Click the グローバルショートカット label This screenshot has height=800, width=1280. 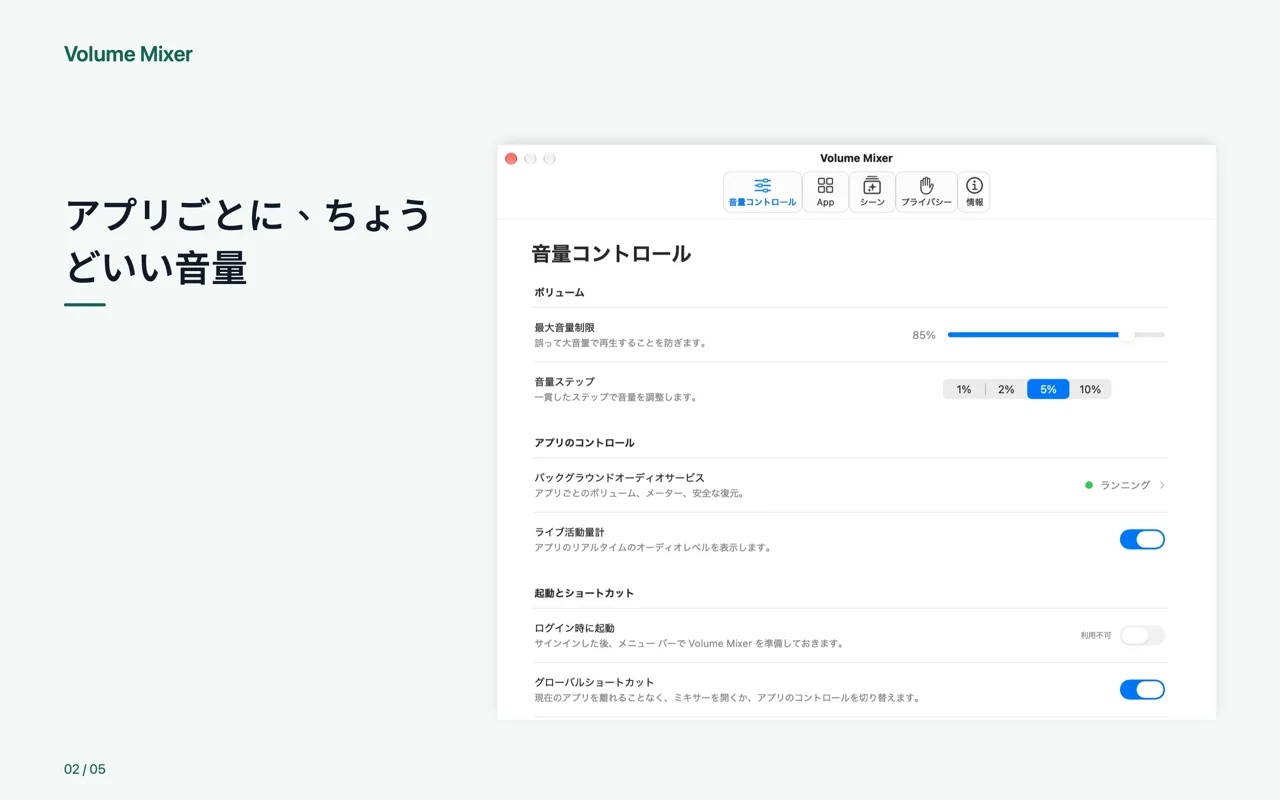[x=594, y=682]
